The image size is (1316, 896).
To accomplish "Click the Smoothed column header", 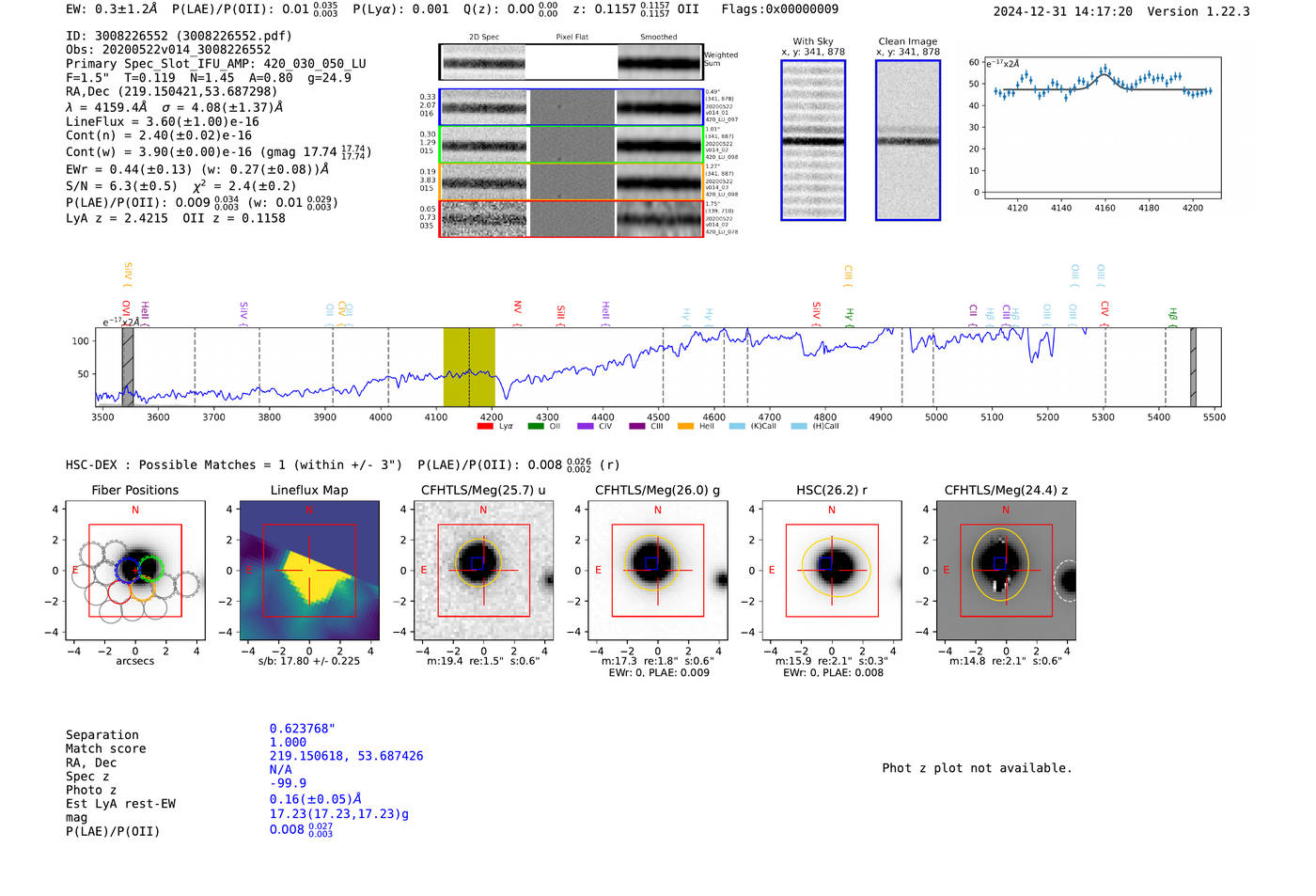I will click(659, 38).
